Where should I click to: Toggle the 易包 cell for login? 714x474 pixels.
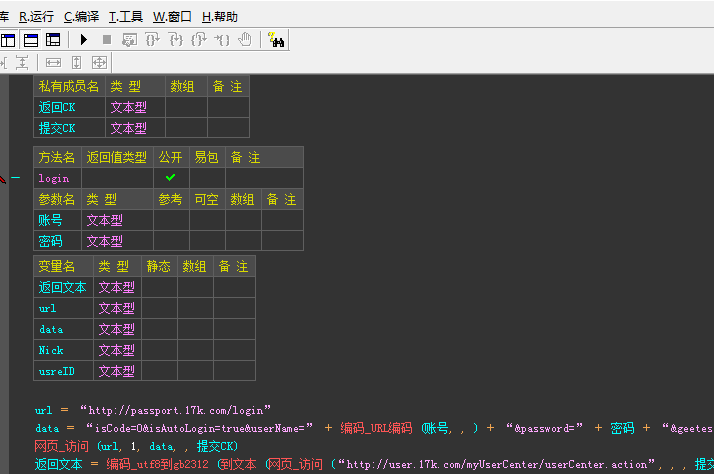(207, 178)
